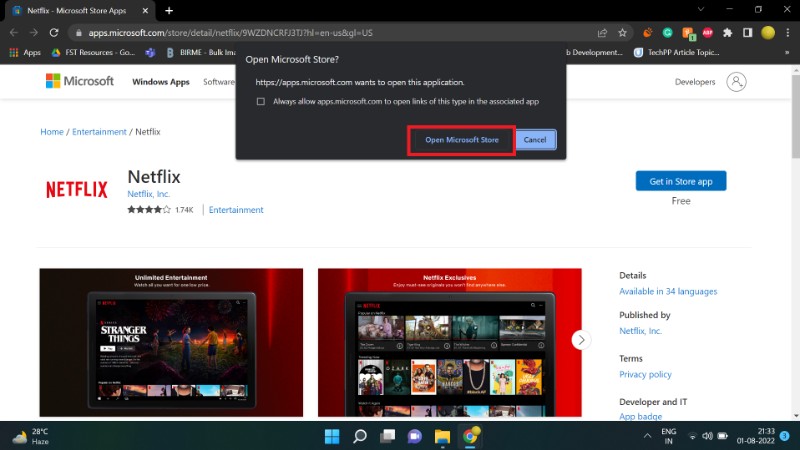Check Always allow apps.microsoft.com checkbox
Viewport: 800px width, 450px height.
[261, 102]
